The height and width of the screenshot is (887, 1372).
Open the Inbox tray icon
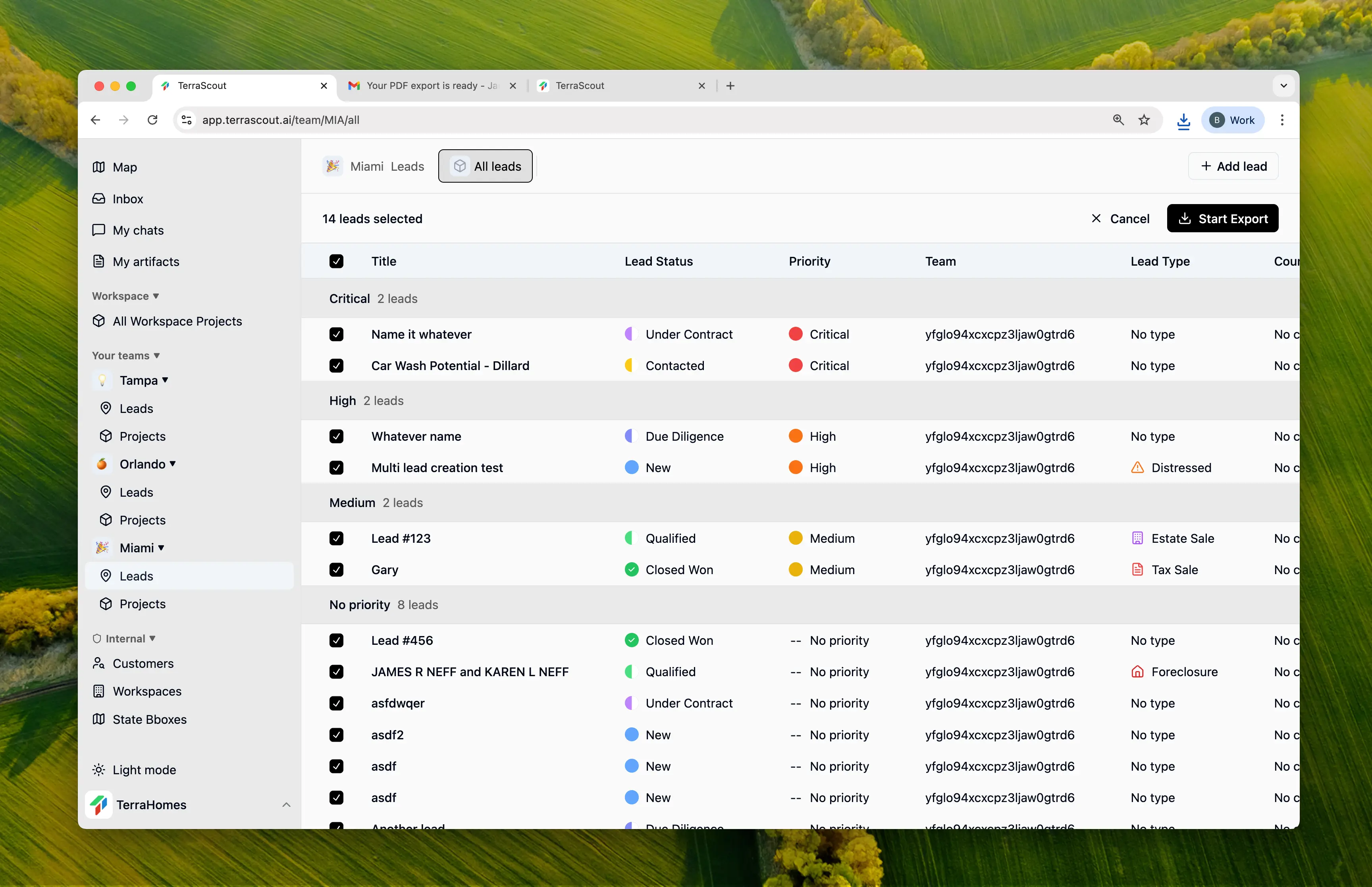click(98, 199)
